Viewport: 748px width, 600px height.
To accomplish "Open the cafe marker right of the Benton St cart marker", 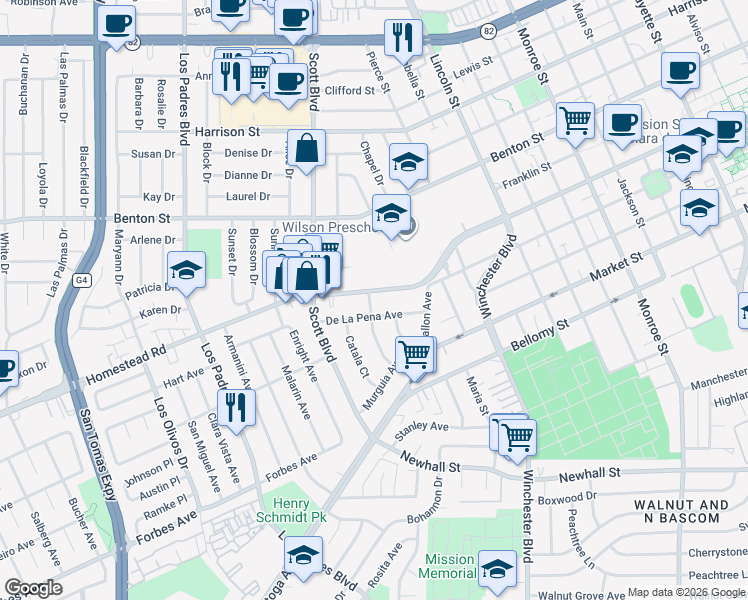I will pos(623,125).
